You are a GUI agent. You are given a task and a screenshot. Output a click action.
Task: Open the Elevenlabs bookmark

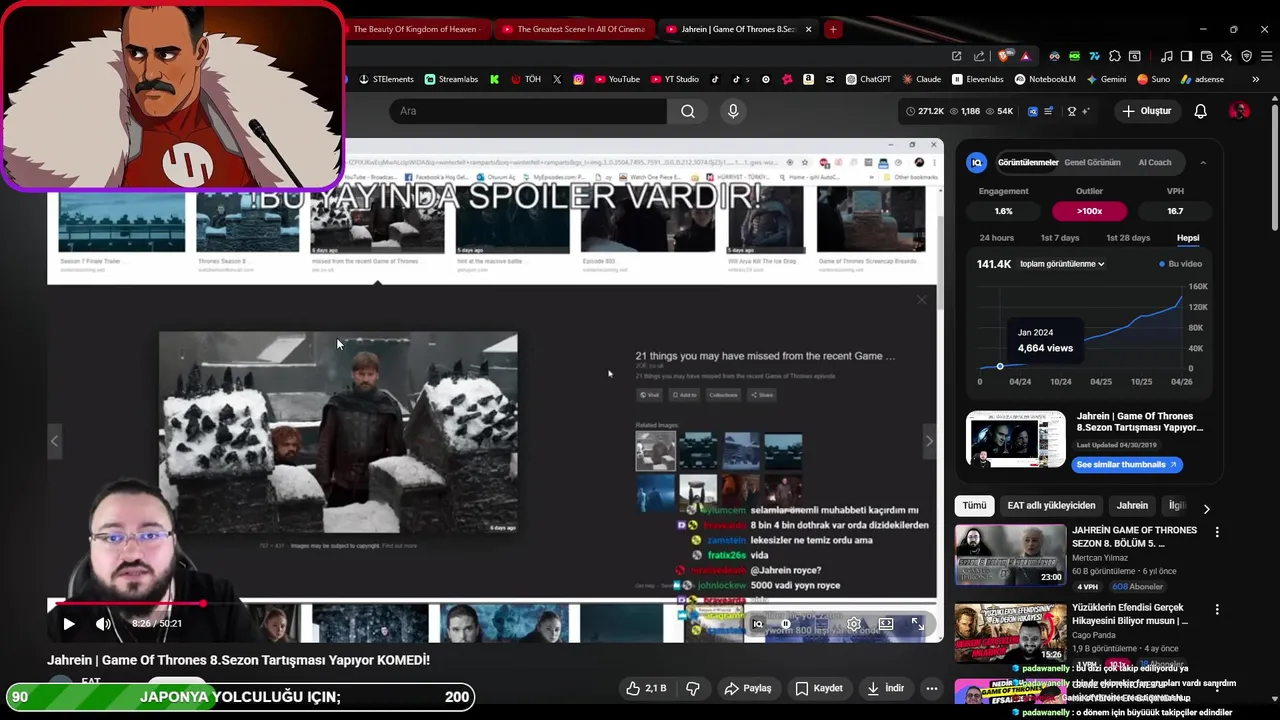(978, 79)
